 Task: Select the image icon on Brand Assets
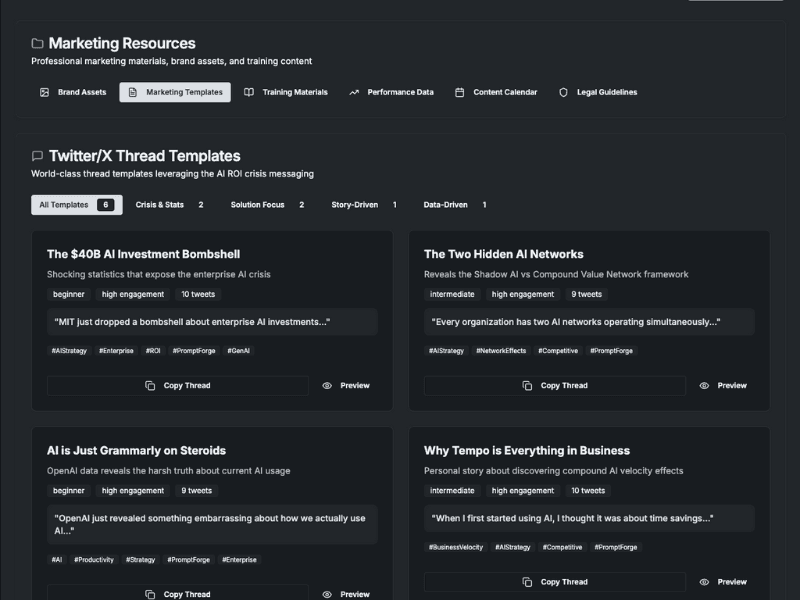pyautogui.click(x=45, y=92)
